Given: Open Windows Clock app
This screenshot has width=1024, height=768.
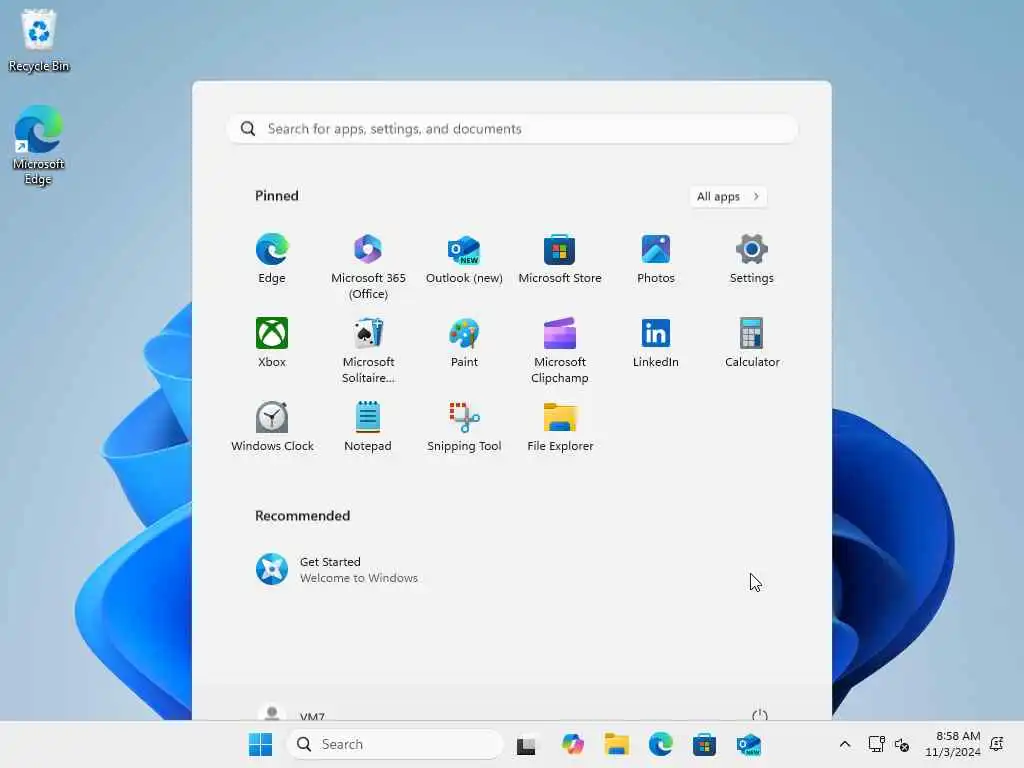Looking at the screenshot, I should click(x=272, y=426).
